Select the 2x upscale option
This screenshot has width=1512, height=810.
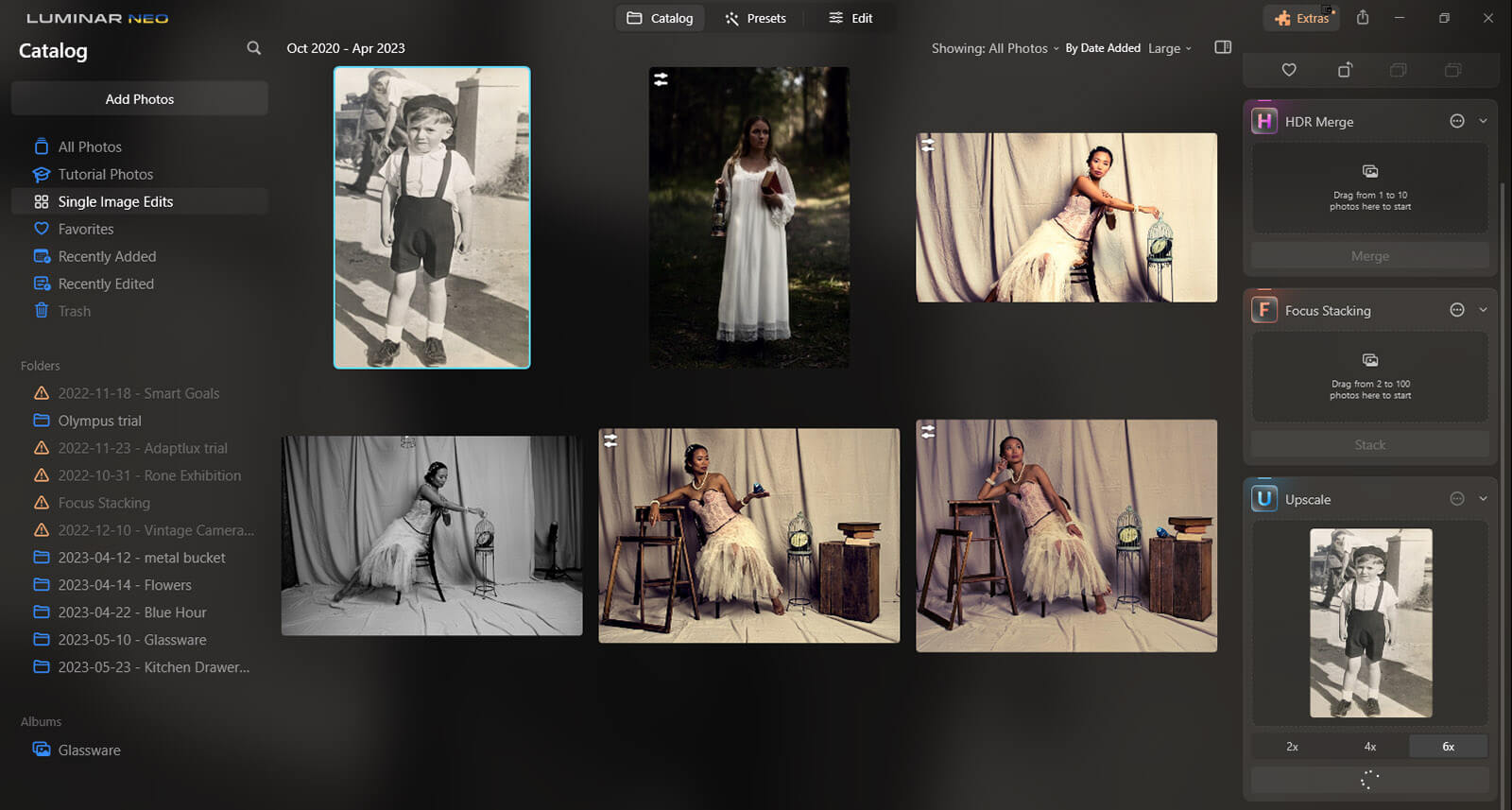click(1292, 747)
